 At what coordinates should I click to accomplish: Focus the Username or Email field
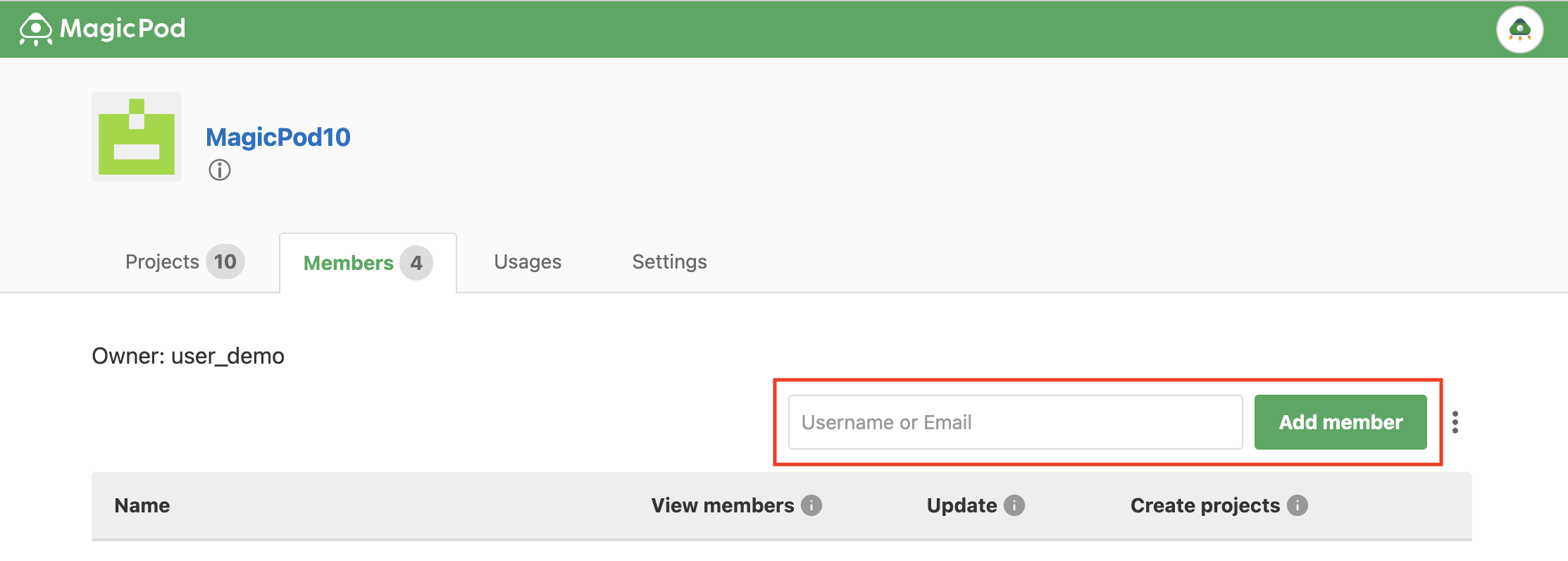point(1015,422)
